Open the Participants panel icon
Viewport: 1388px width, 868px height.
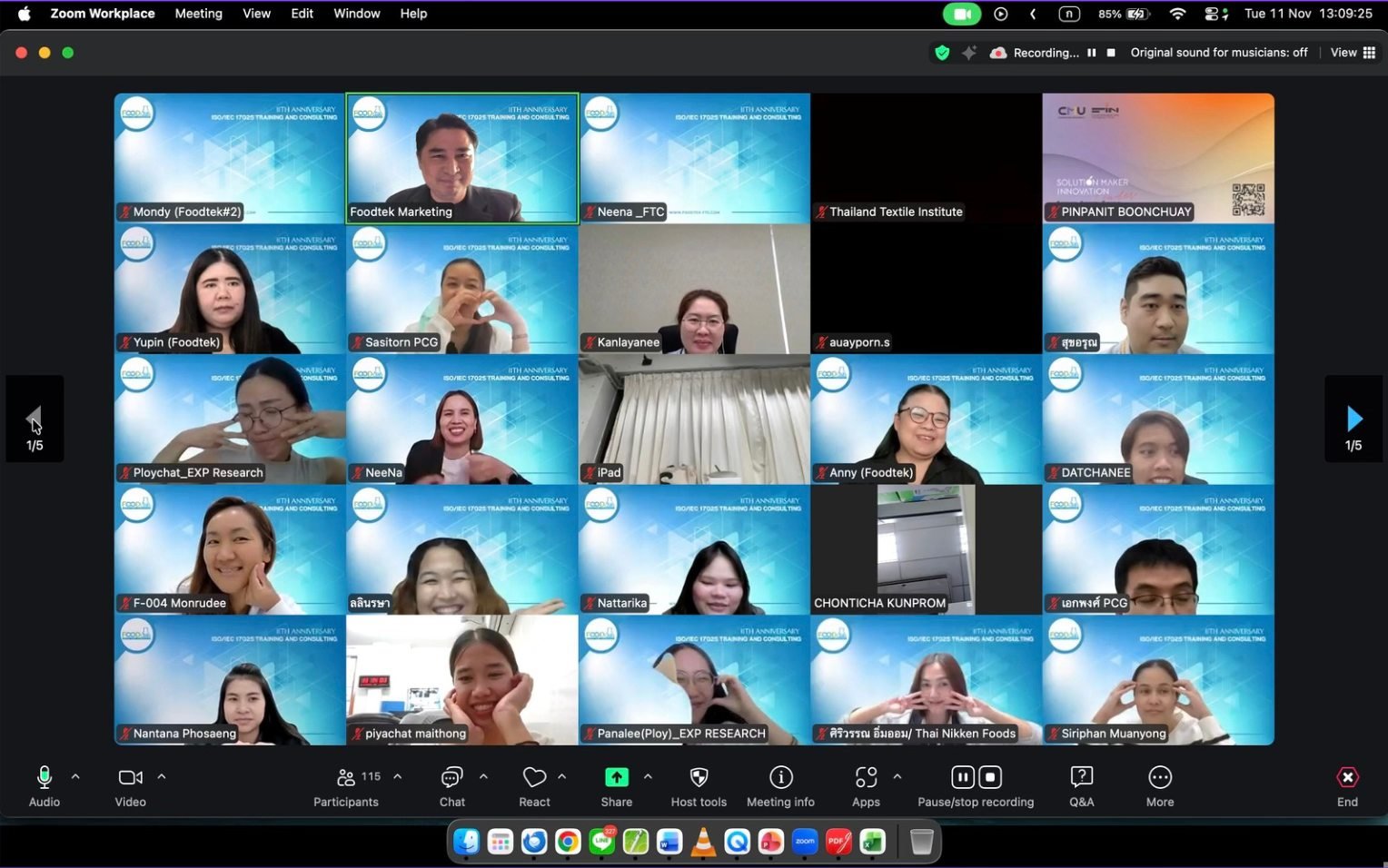[x=346, y=778]
